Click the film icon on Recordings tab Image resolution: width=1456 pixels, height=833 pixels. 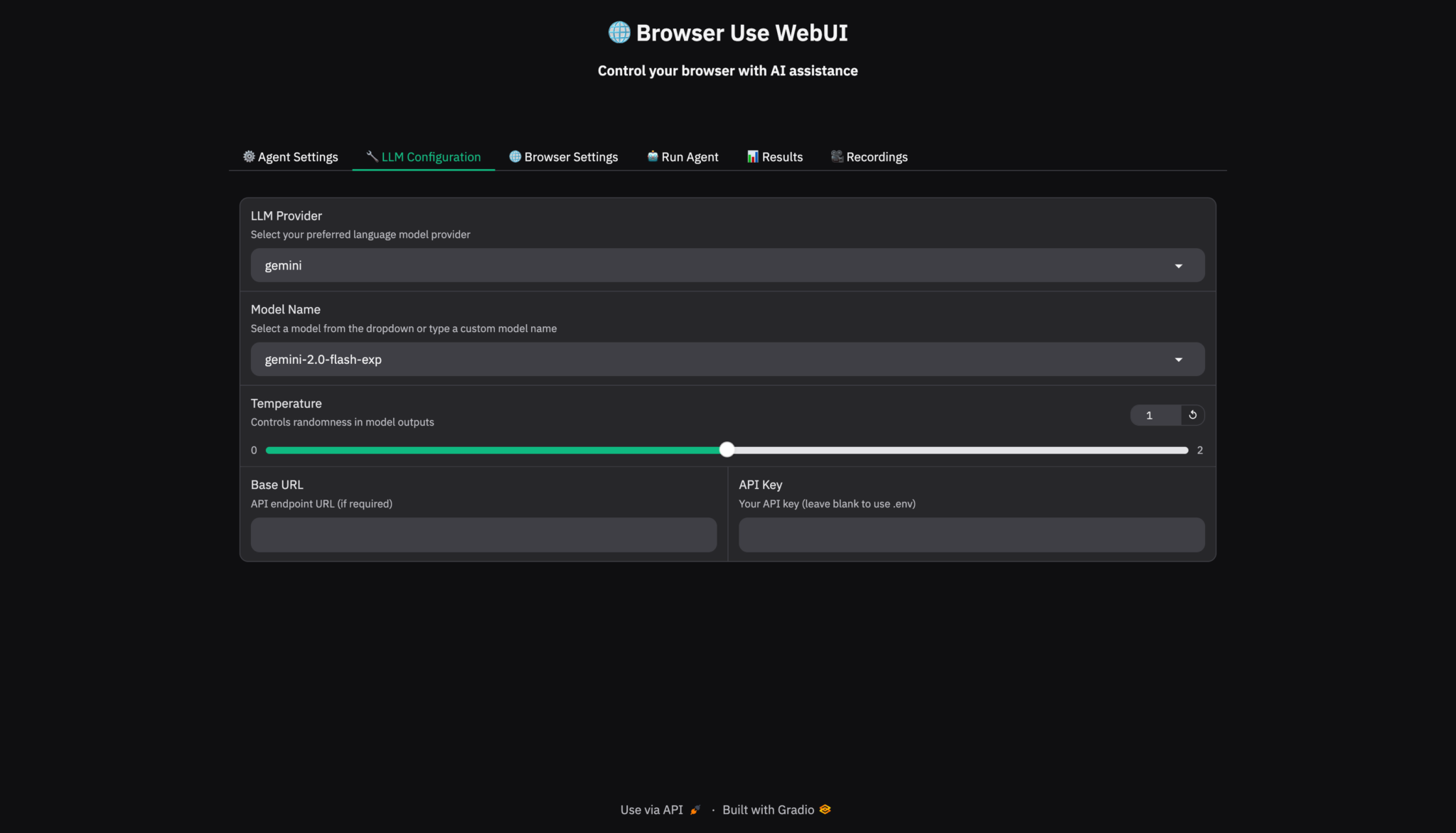point(837,156)
